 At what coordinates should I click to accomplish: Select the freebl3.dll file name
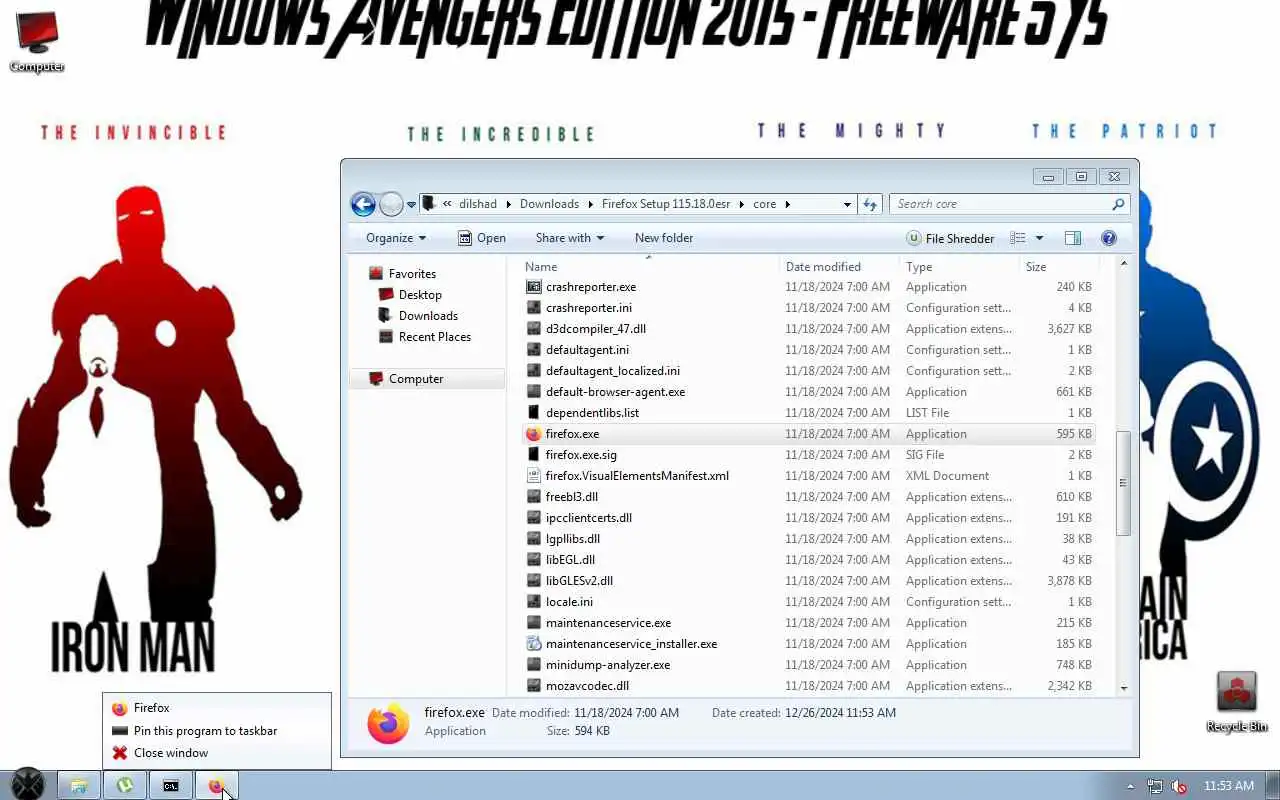572,497
